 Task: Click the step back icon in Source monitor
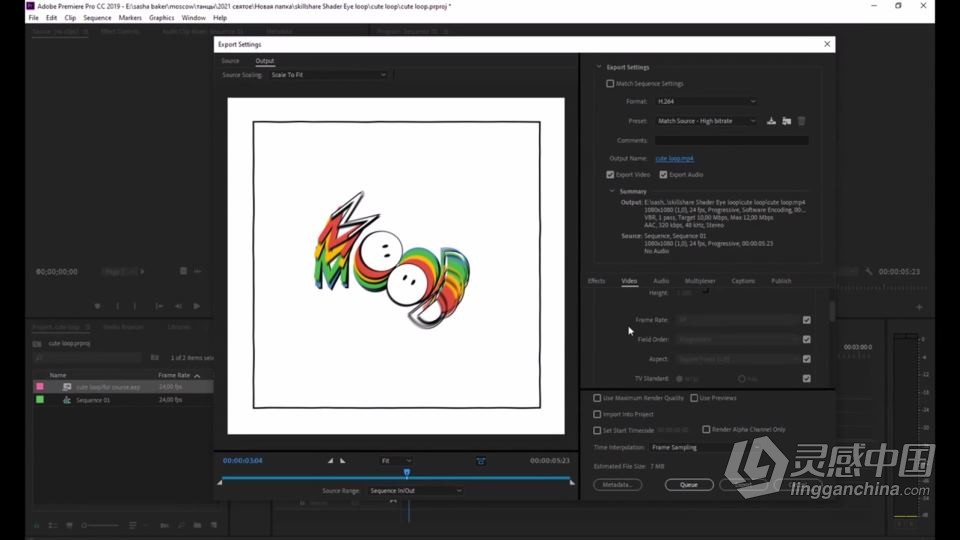point(178,306)
